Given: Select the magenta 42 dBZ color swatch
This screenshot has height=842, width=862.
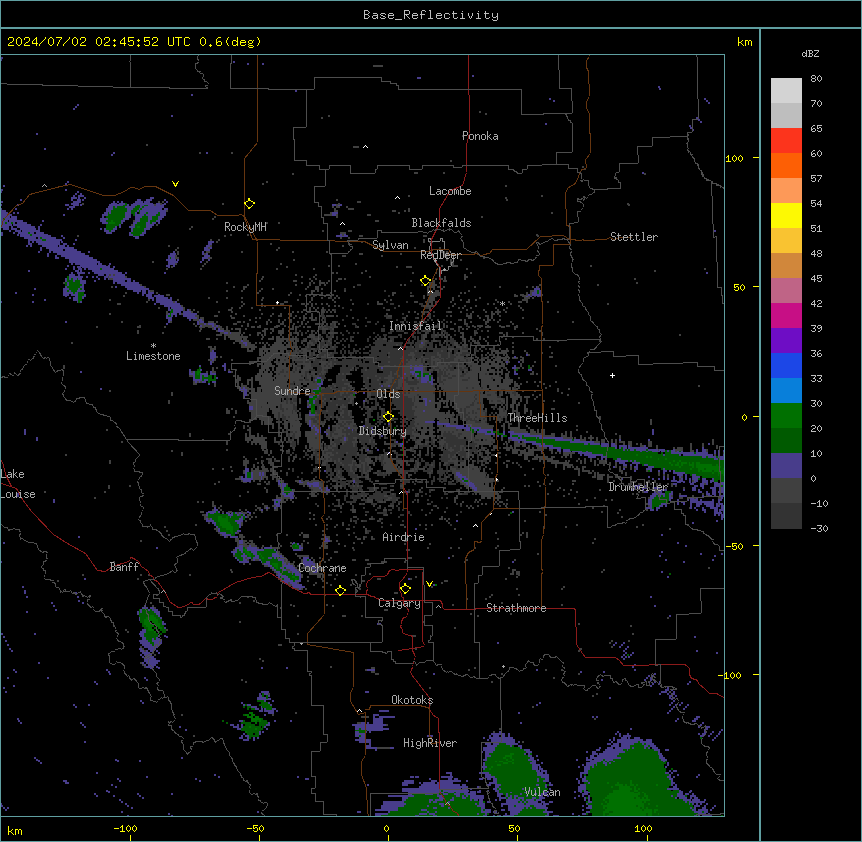Looking at the screenshot, I should (x=786, y=315).
